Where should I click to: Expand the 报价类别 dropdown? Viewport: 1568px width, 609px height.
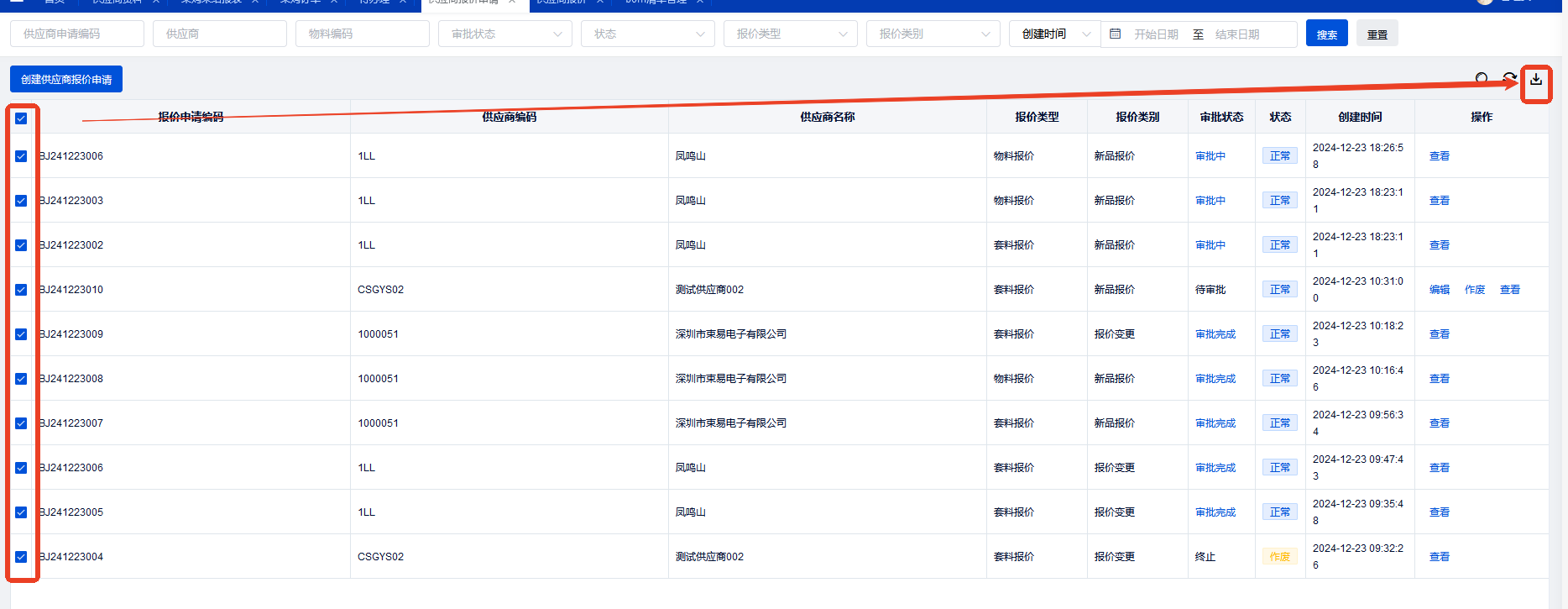coord(933,34)
